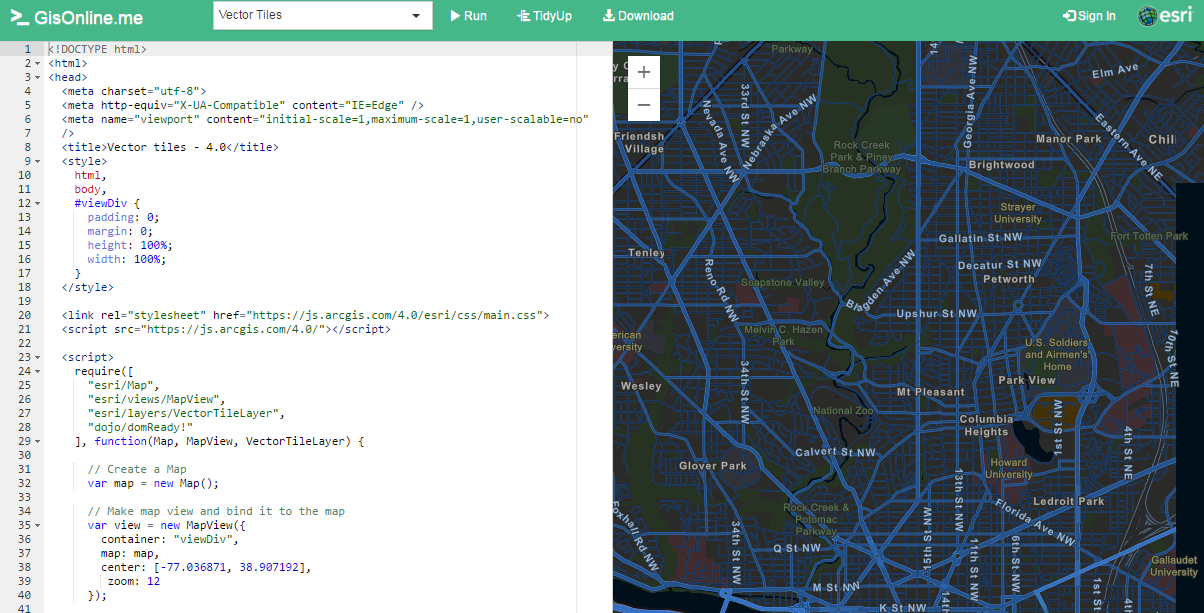Click TidyUp to format the code

[x=544, y=16]
